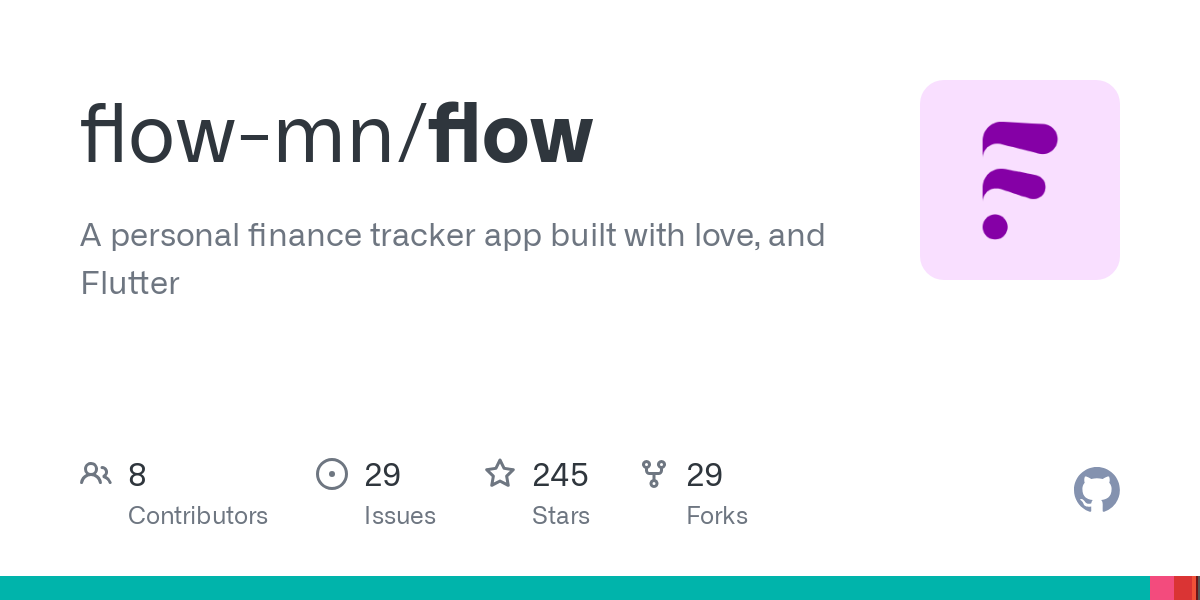The height and width of the screenshot is (600, 1200).
Task: Select the Stars label
Action: coord(561,516)
